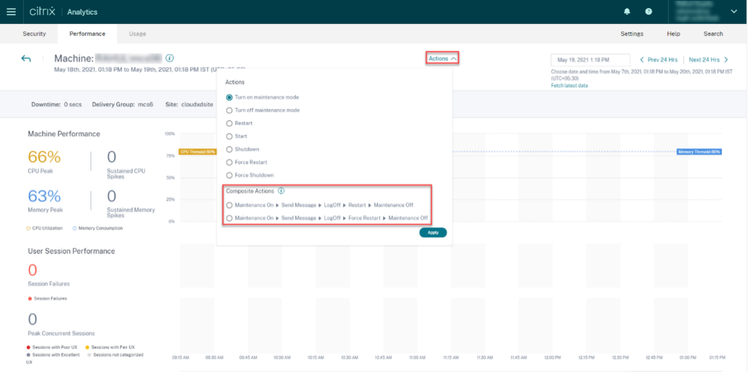Click the Machine Performance heading
This screenshot has height=374, width=750.
point(64,134)
